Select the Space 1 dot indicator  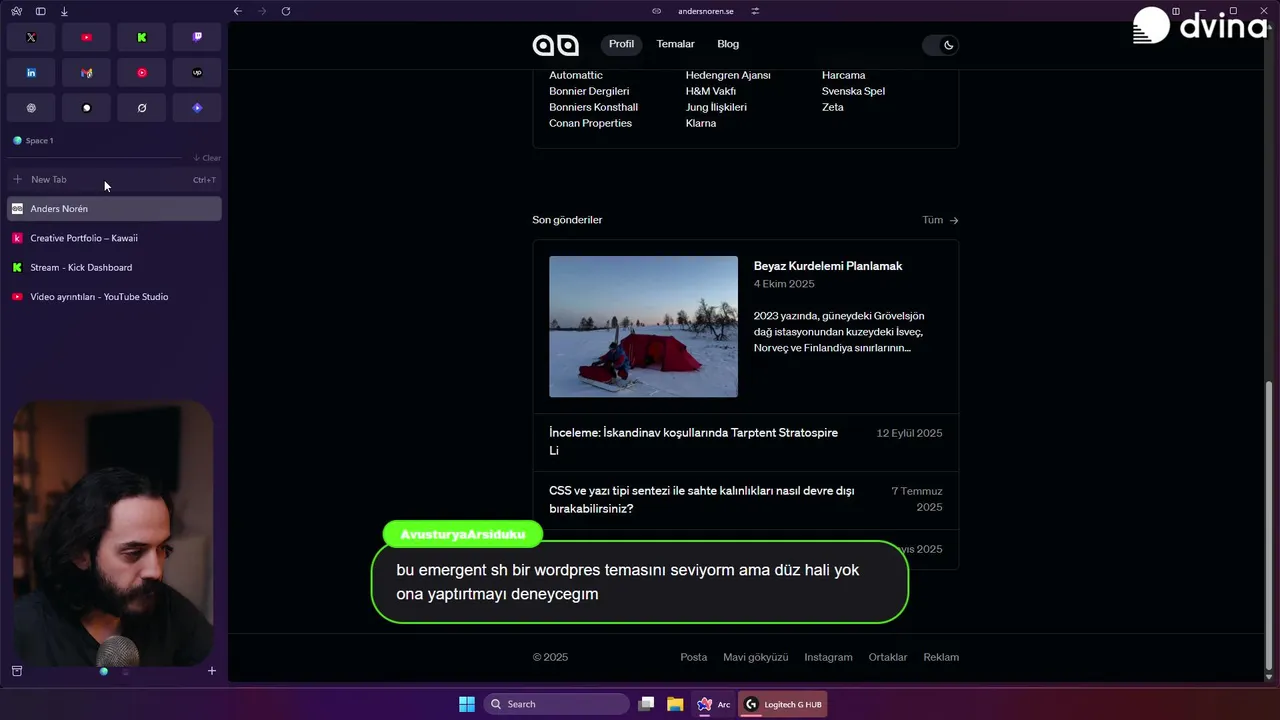(x=103, y=671)
